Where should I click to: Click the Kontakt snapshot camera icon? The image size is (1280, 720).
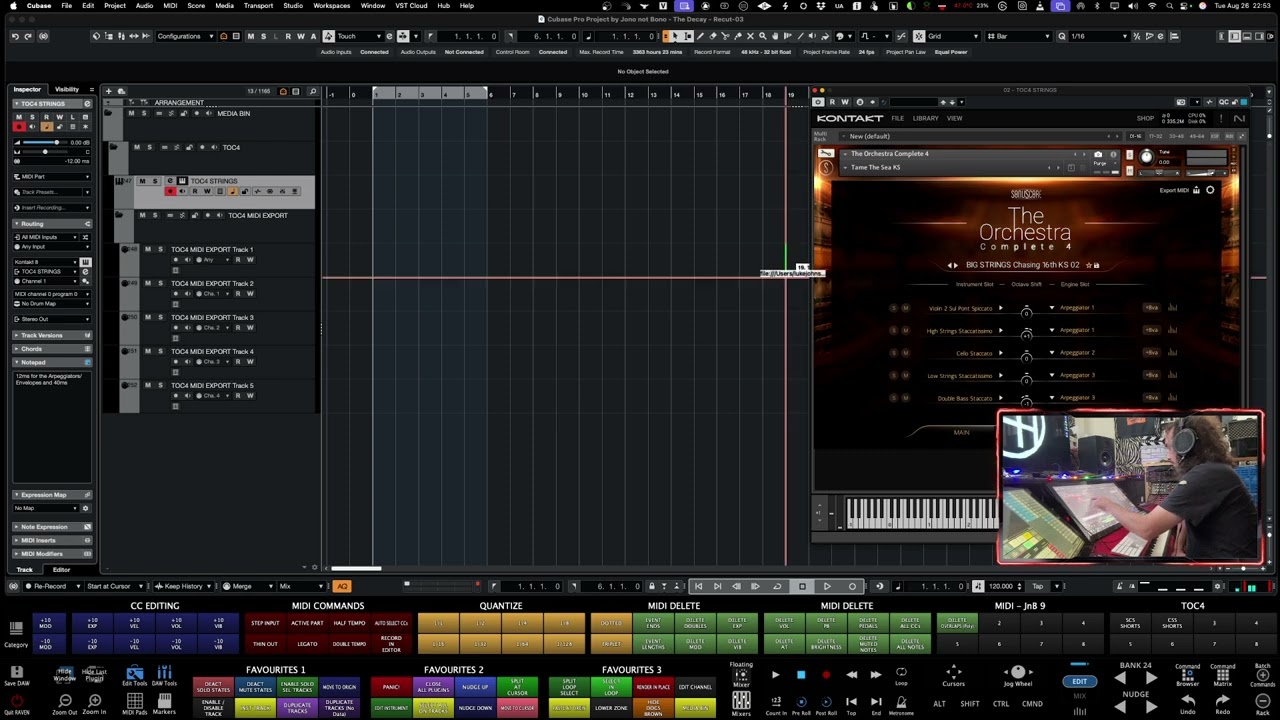pos(1098,154)
